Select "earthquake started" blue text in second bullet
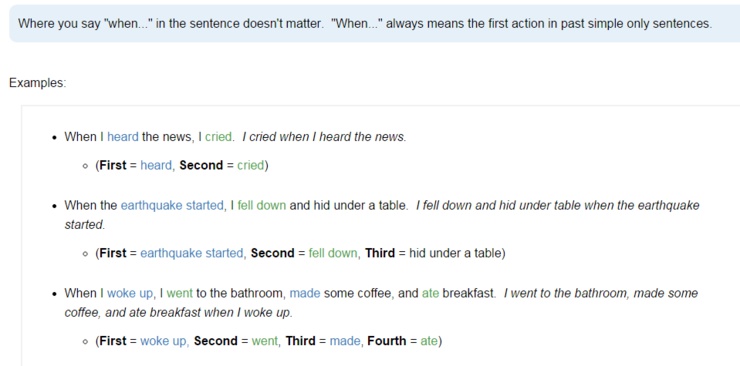This screenshot has width=740, height=366. (172, 206)
